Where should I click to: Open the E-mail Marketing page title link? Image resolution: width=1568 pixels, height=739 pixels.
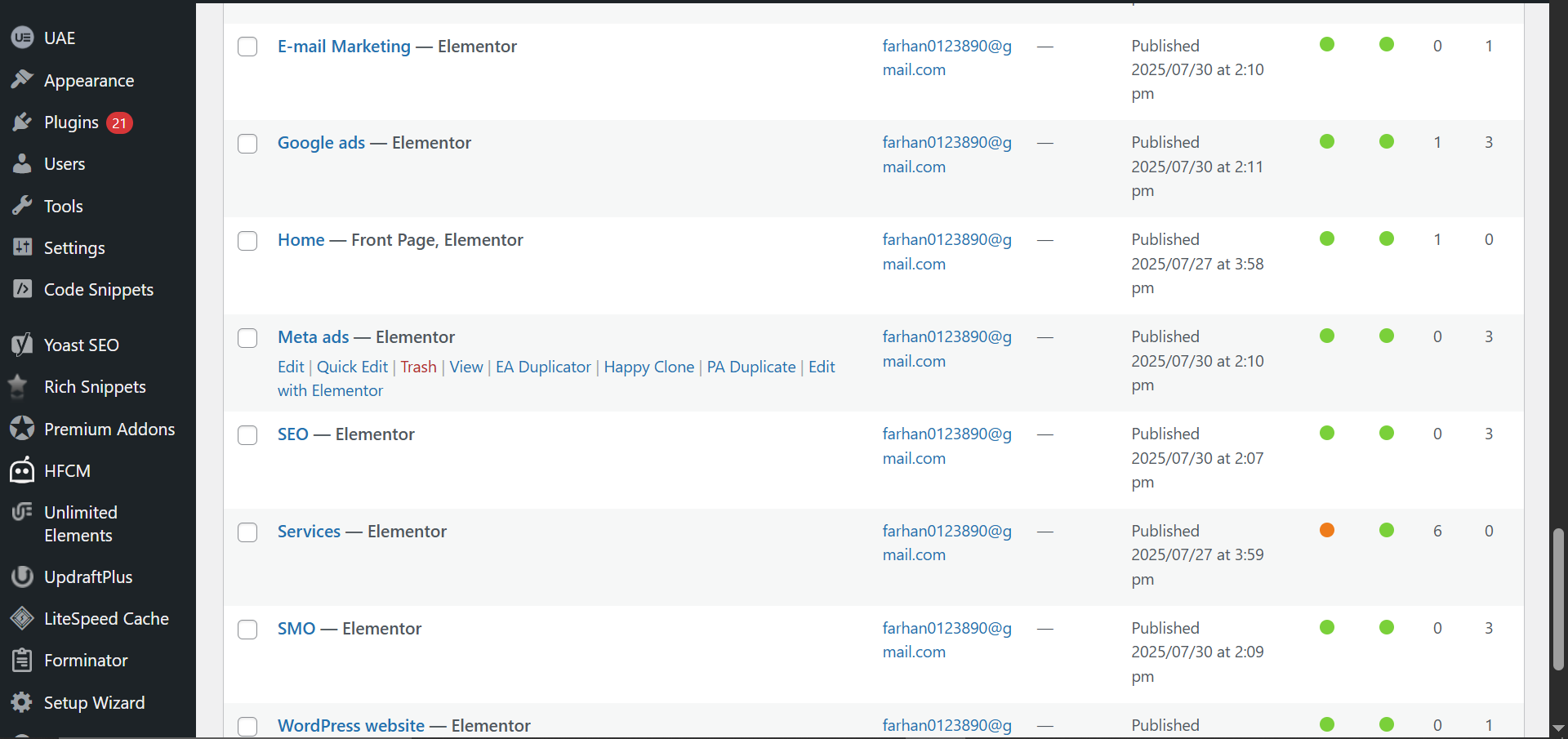(344, 47)
